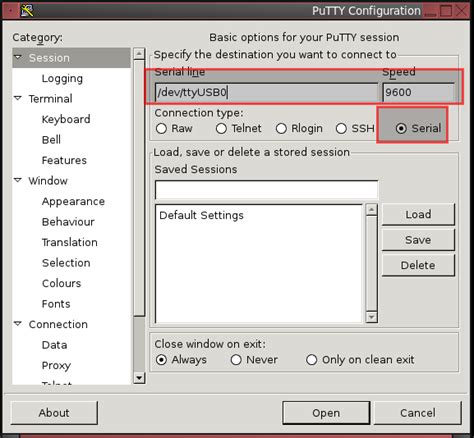Image resolution: width=474 pixels, height=438 pixels.
Task: Click category tree scrollbar down arrow
Action: click(139, 378)
